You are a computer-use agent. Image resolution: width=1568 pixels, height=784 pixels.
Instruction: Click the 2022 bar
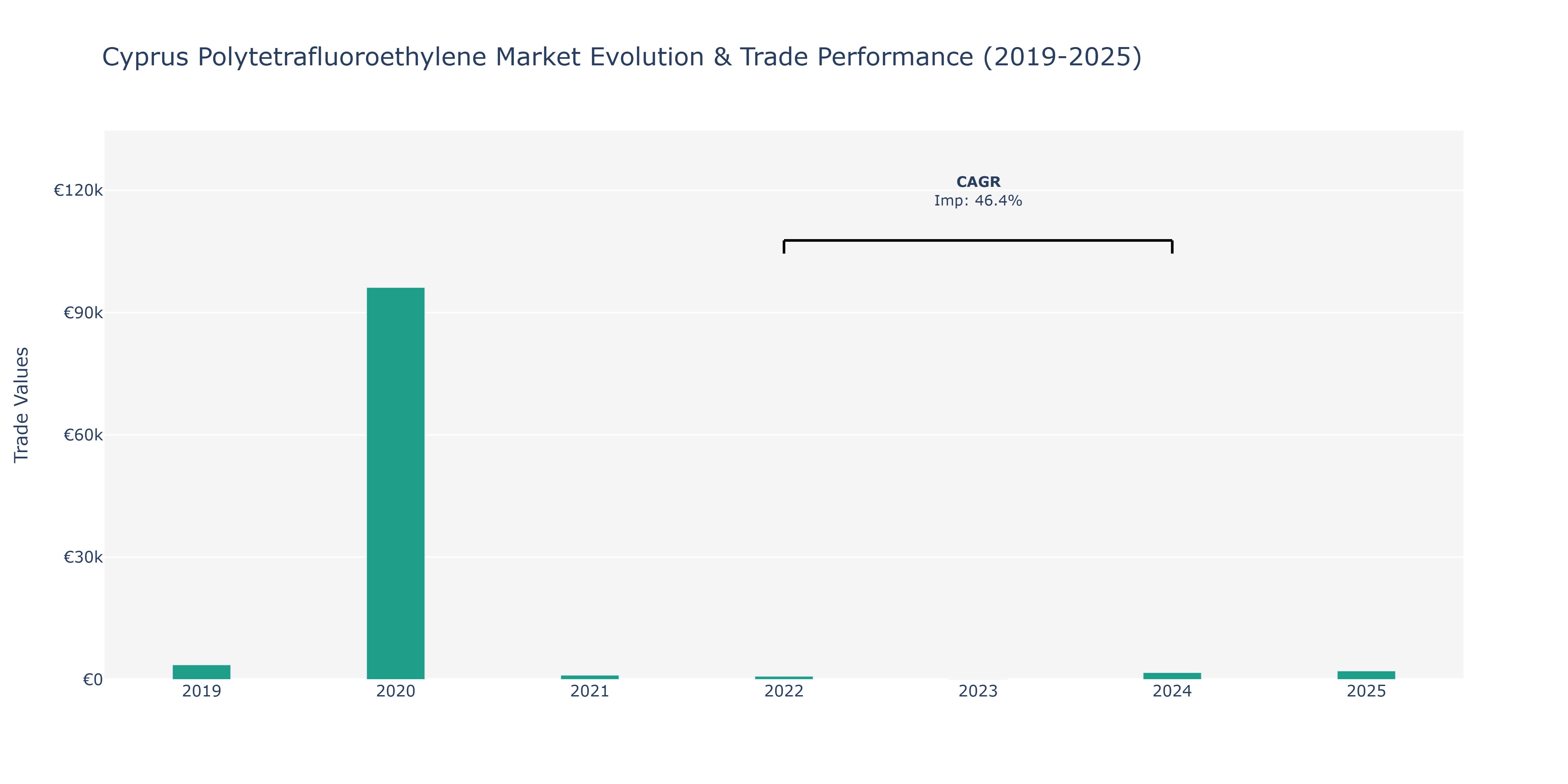coord(784,678)
